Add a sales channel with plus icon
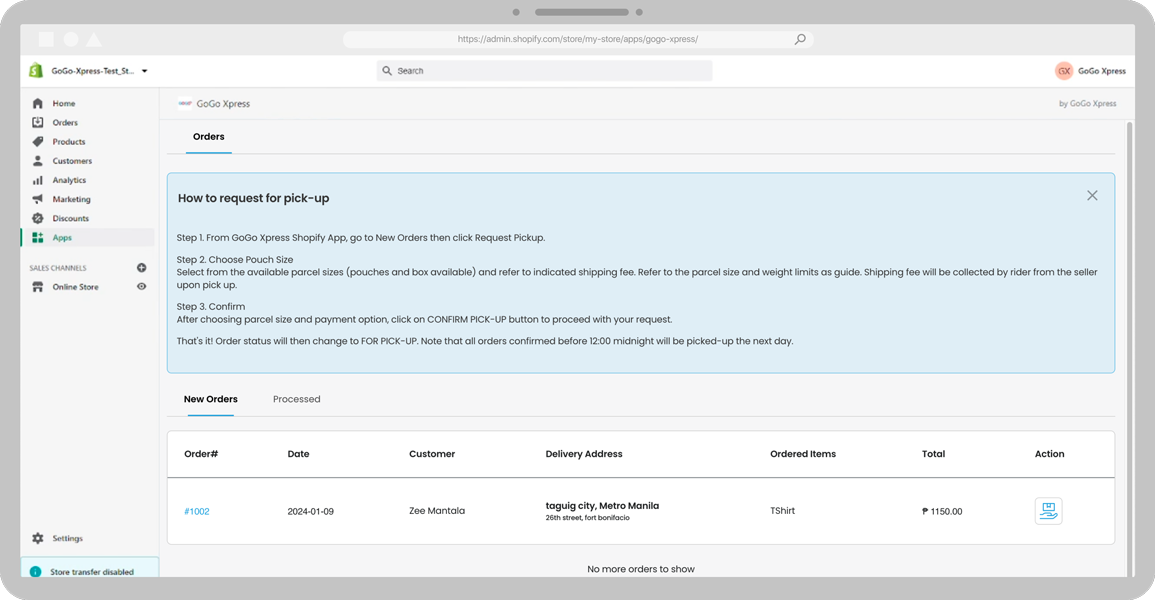The image size is (1155, 600). [141, 268]
